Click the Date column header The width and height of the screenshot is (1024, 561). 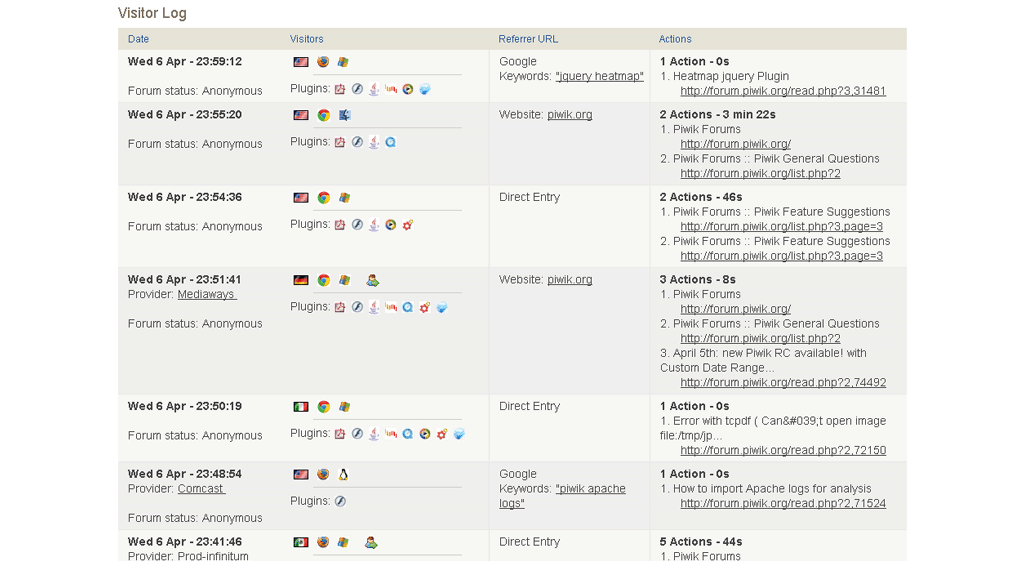[x=138, y=39]
